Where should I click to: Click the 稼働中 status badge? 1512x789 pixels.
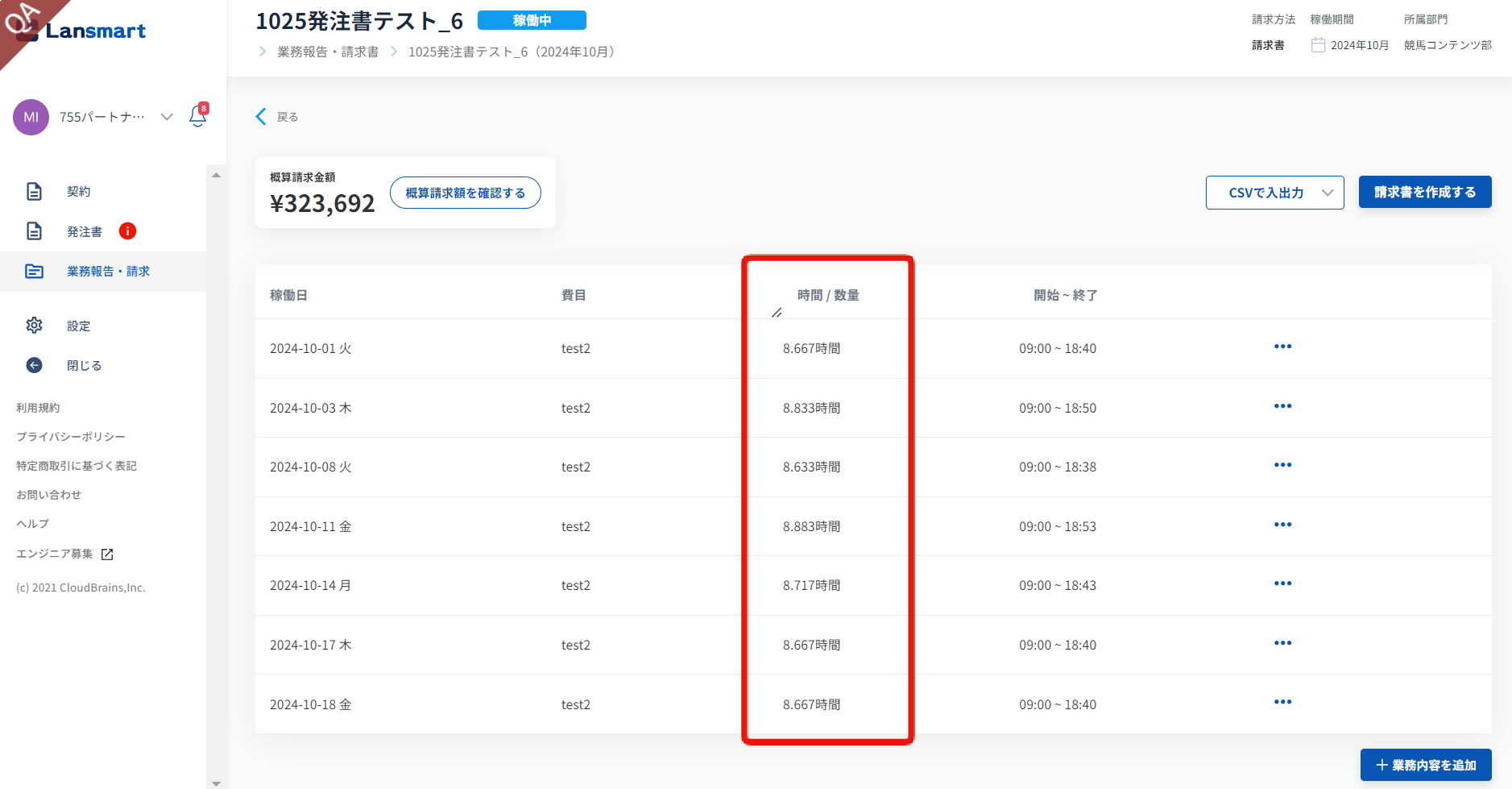pos(532,20)
